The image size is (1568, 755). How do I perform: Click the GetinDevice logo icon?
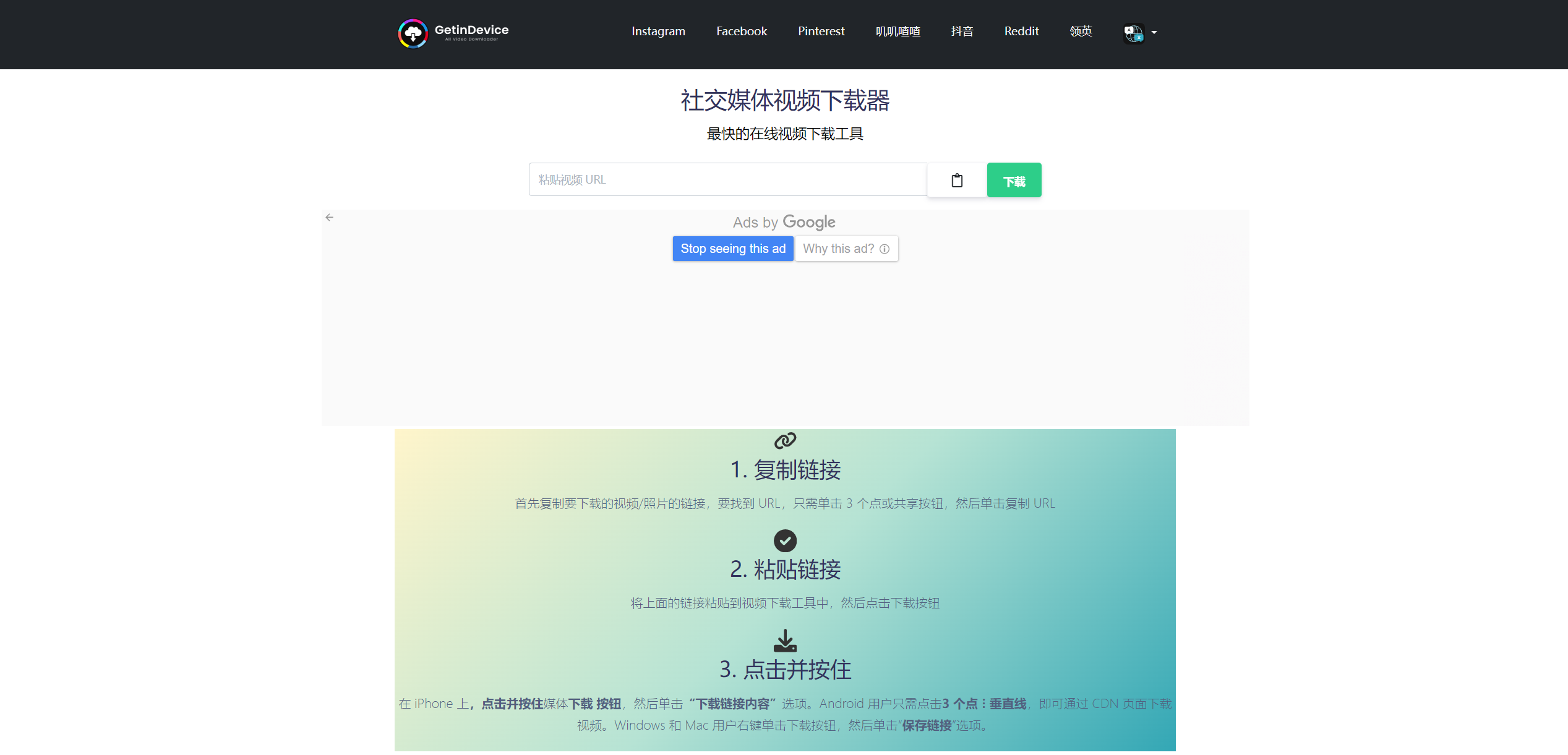click(413, 33)
